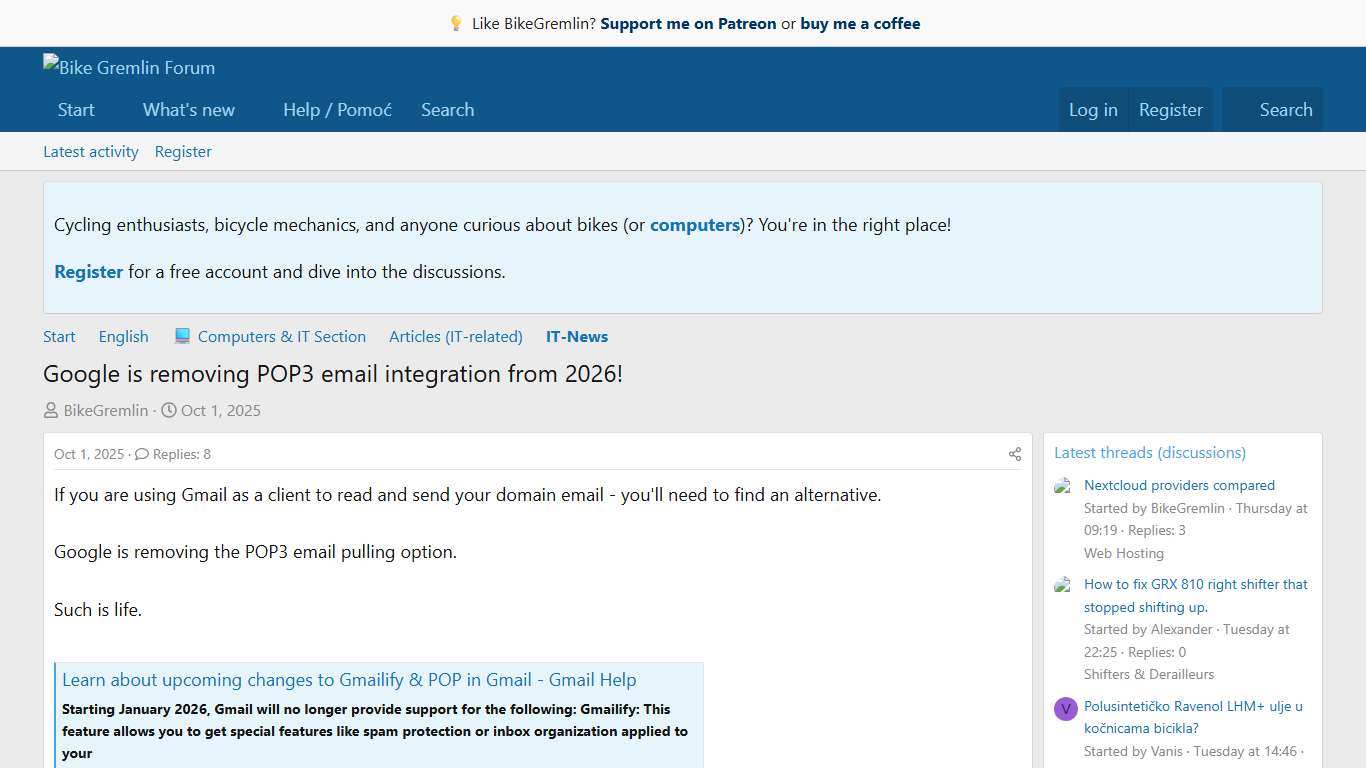
Task: Click the clock icon next to Oct 1, 2025
Action: click(169, 410)
